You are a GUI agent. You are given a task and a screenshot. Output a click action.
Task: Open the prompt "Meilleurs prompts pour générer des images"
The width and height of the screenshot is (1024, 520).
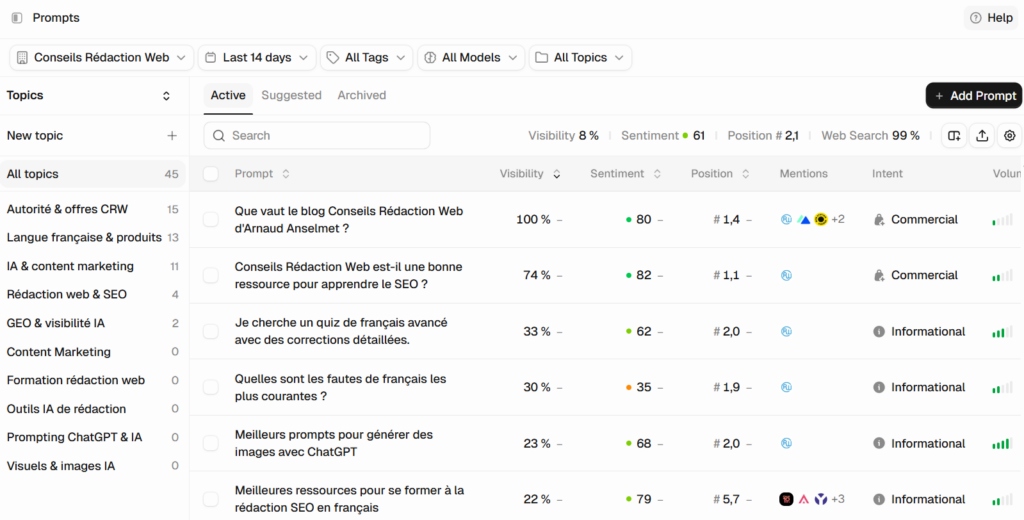pos(334,444)
